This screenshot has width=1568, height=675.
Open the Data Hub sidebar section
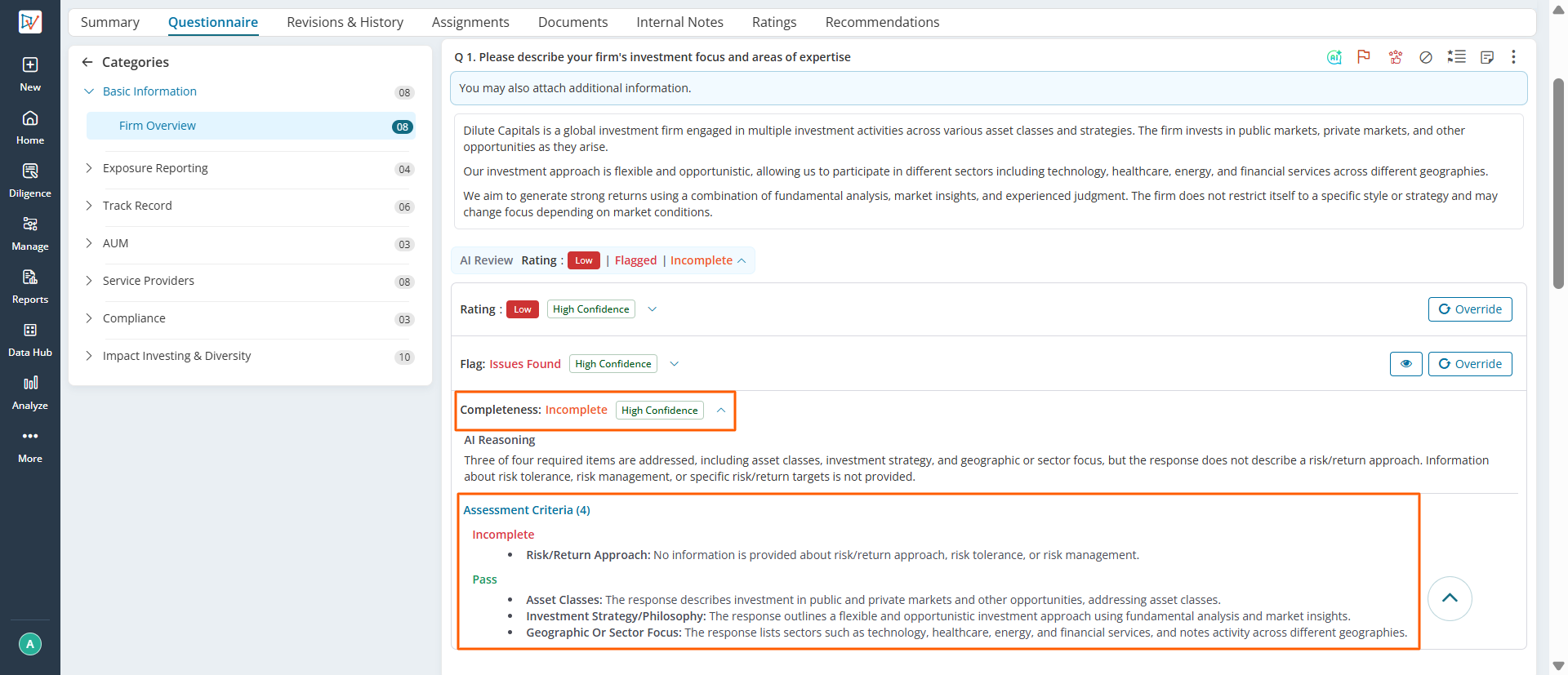coord(30,339)
